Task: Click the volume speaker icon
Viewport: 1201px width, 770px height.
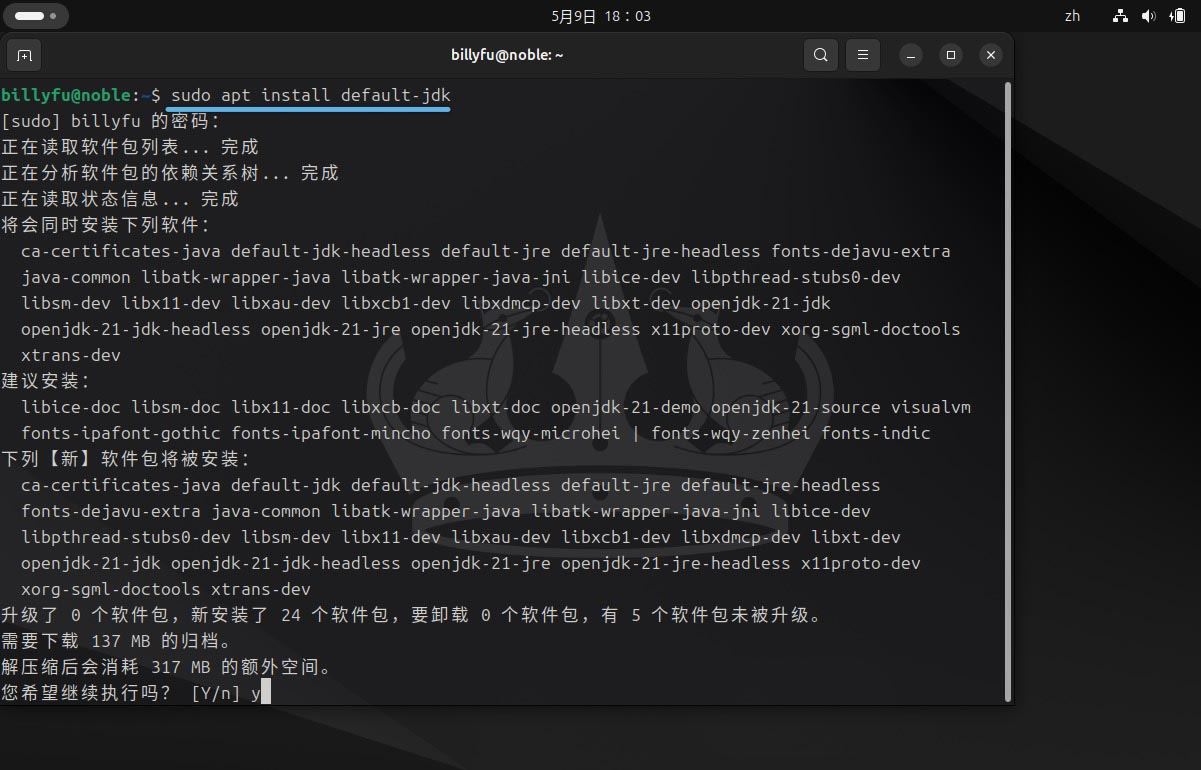Action: click(x=1148, y=16)
